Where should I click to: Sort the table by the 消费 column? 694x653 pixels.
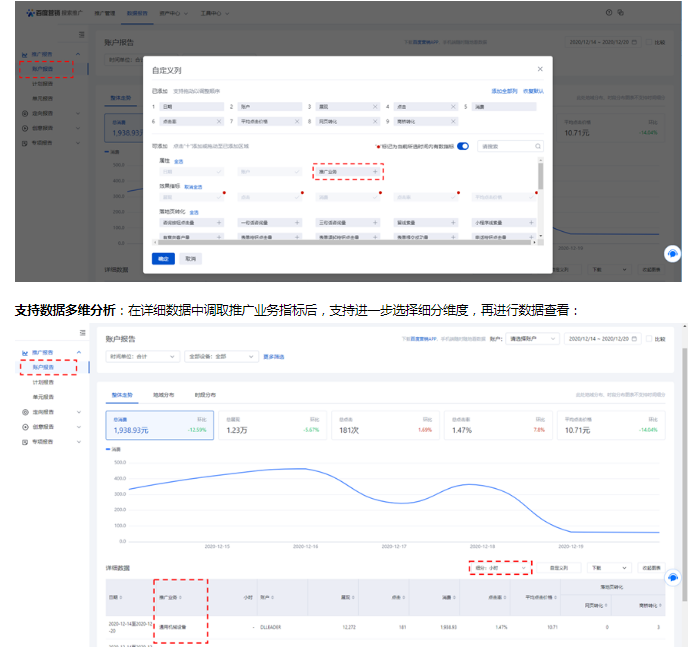coord(453,598)
